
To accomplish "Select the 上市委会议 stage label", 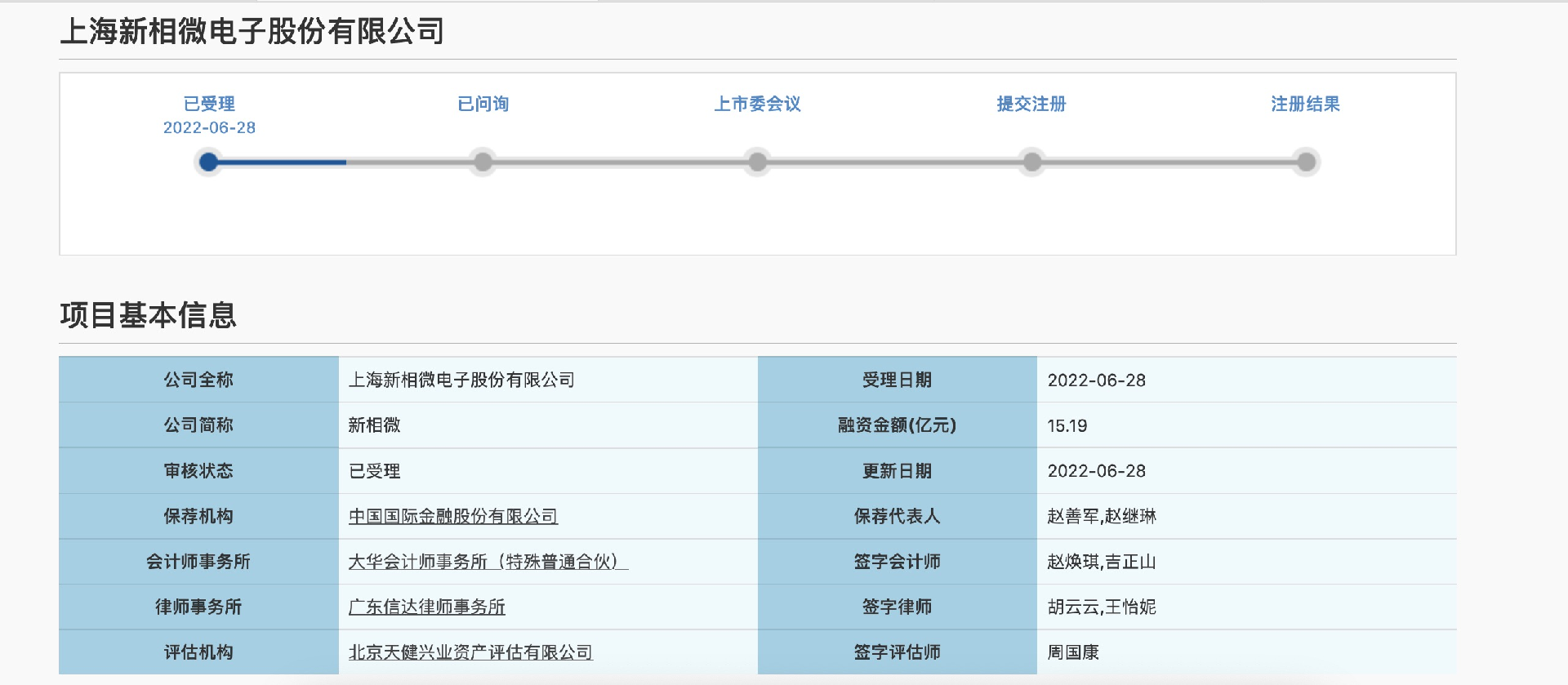I will 758,104.
